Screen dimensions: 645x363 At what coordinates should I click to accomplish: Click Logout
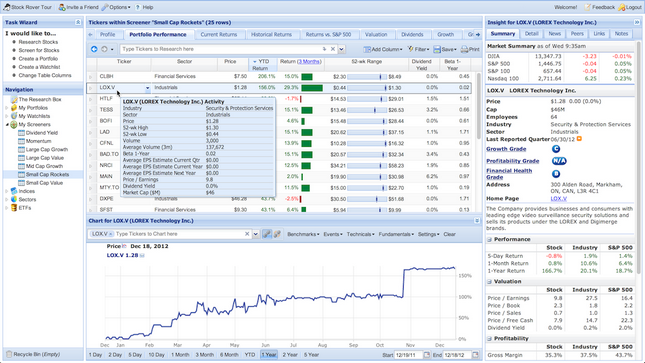coord(630,7)
